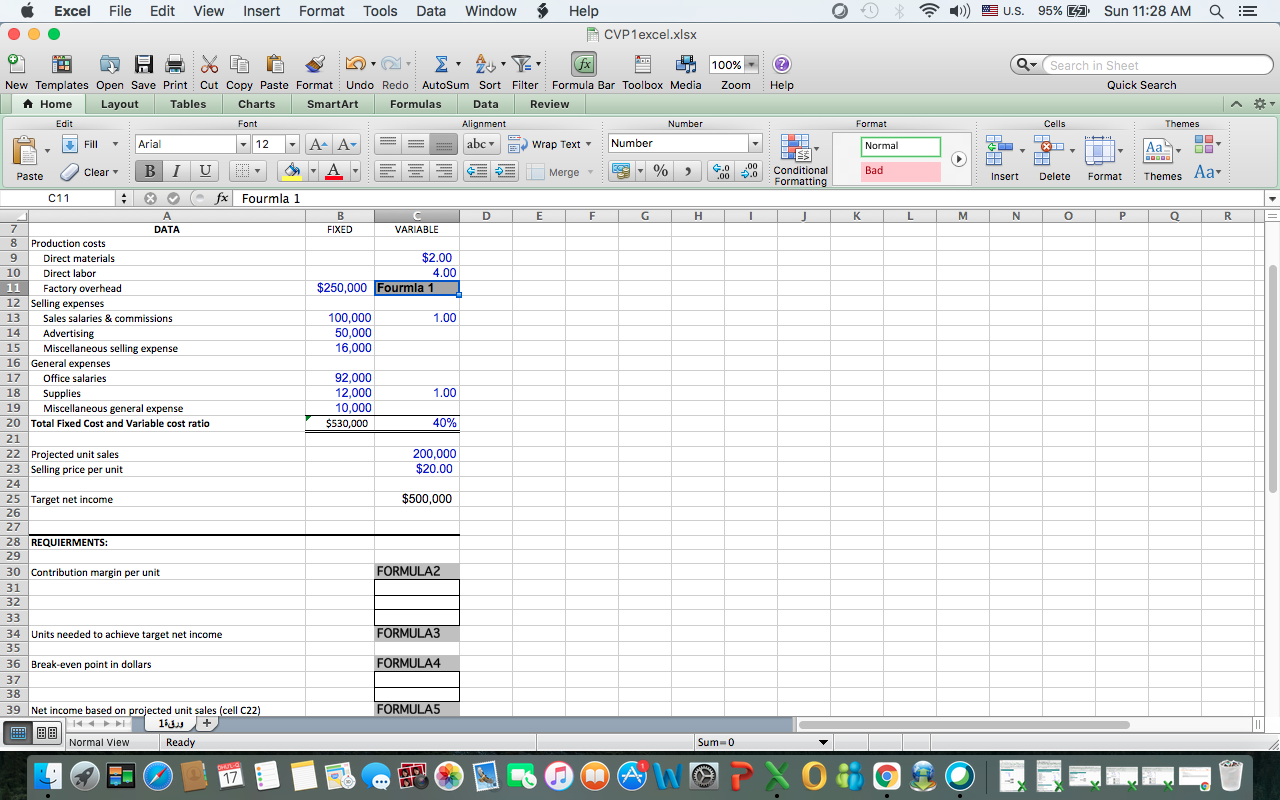Switch to the Layout ribbon tab

click(x=119, y=104)
